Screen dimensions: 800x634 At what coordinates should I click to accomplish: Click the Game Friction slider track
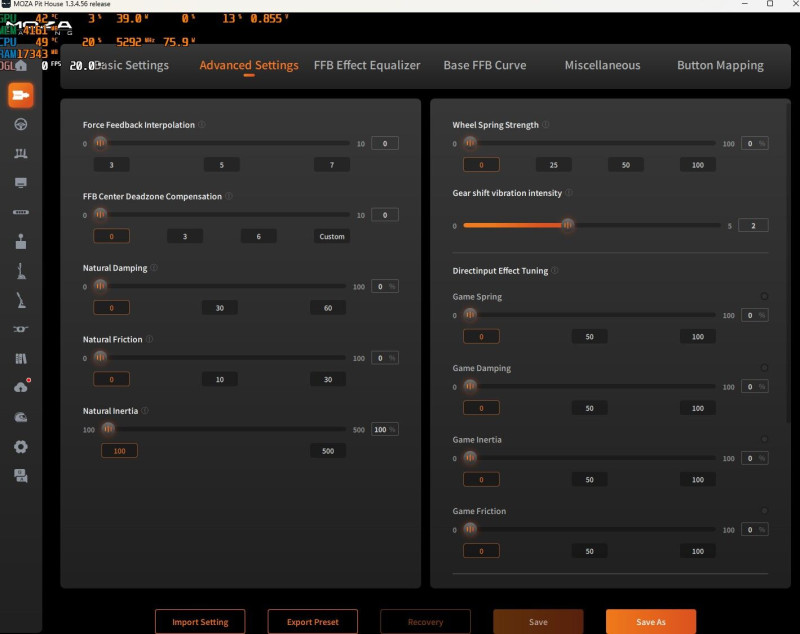(589, 529)
